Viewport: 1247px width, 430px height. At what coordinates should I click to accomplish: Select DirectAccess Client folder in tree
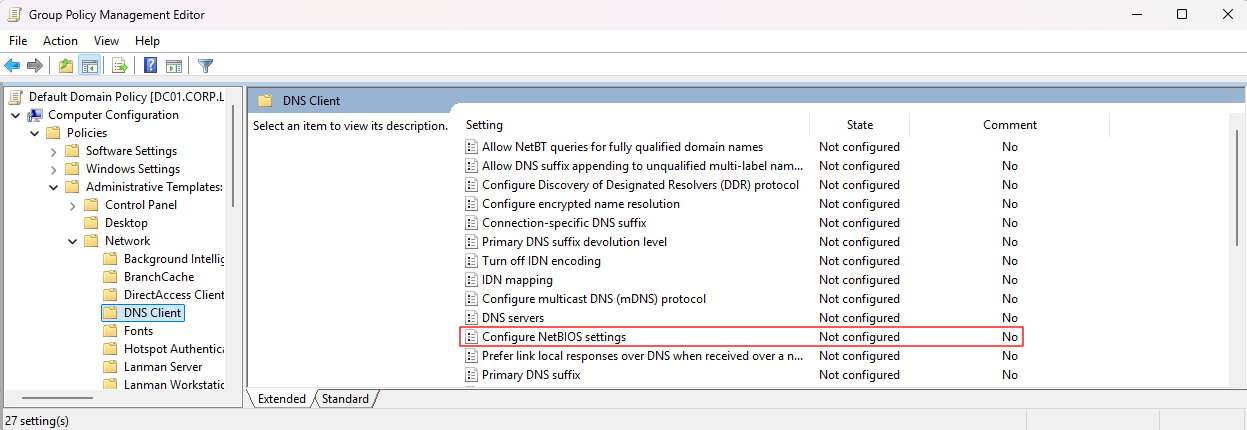(174, 295)
